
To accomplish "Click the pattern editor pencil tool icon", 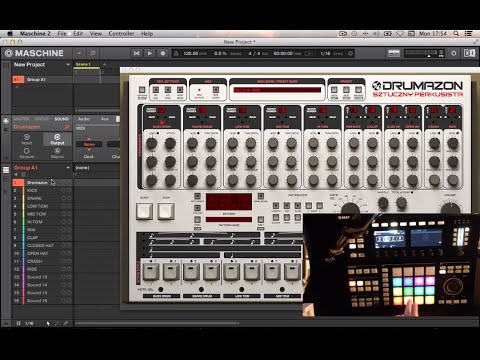I will click(x=57, y=323).
